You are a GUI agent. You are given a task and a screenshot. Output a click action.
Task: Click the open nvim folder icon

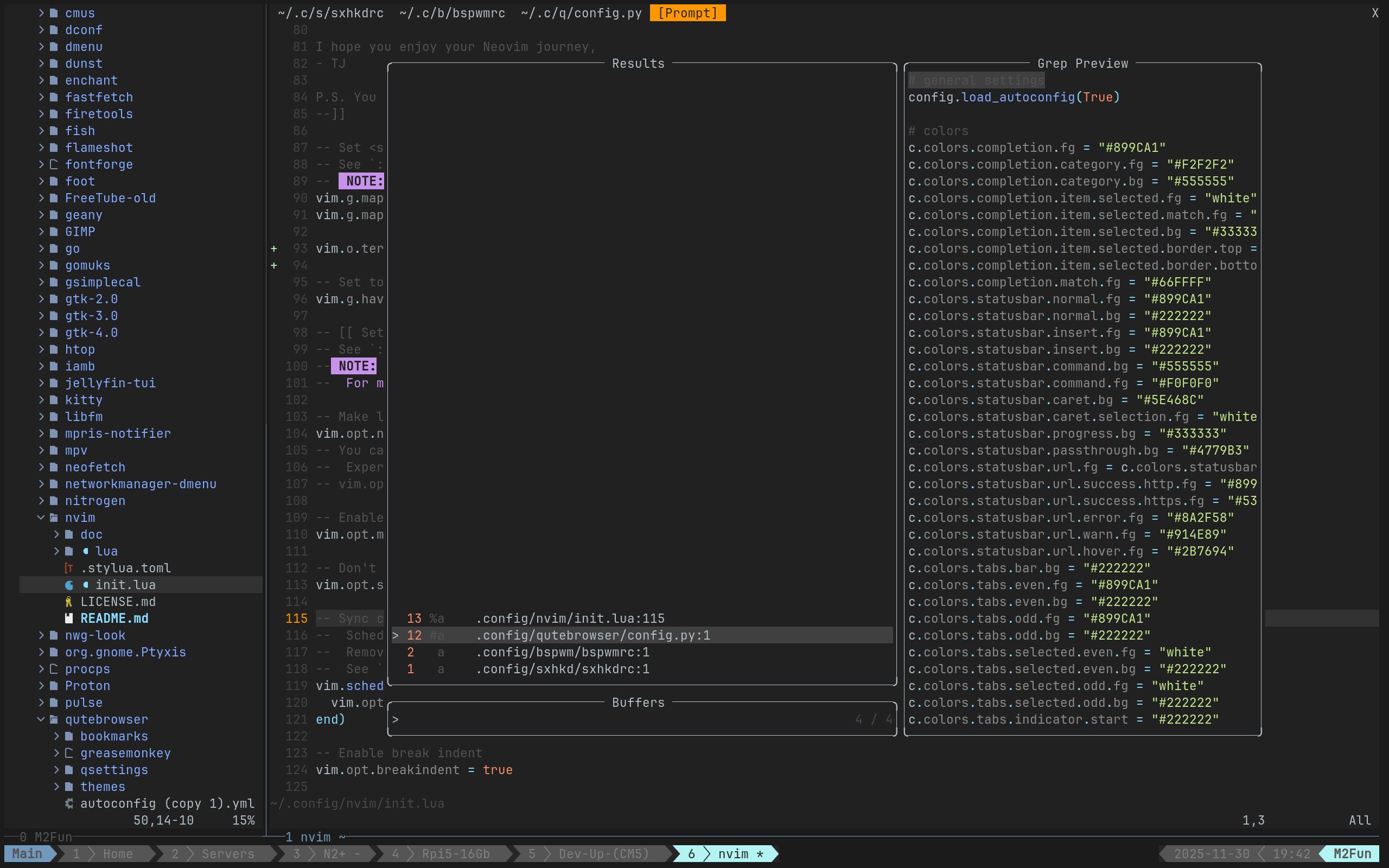pyautogui.click(x=54, y=517)
